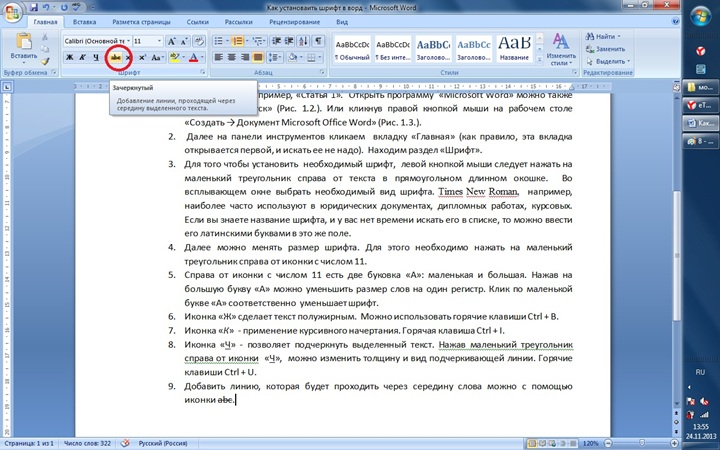Save the document using quick access toolbar
Screen dimensions: 720x450
point(34,7)
